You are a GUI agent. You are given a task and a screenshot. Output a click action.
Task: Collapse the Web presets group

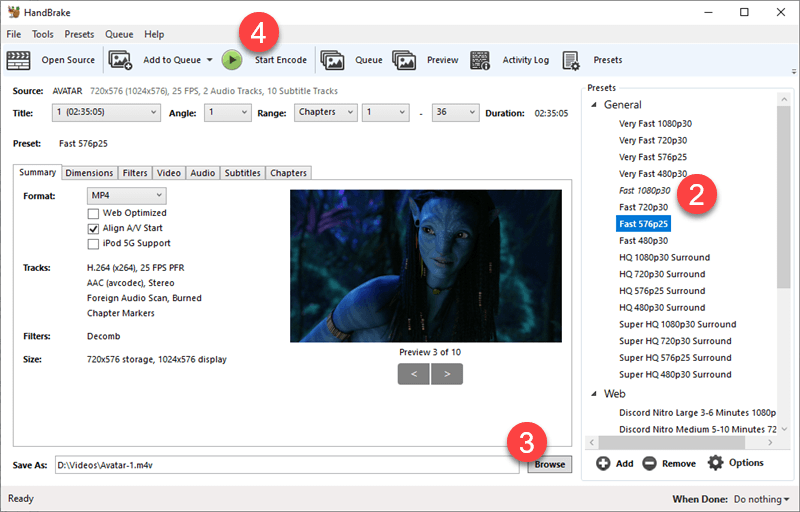[x=594, y=394]
